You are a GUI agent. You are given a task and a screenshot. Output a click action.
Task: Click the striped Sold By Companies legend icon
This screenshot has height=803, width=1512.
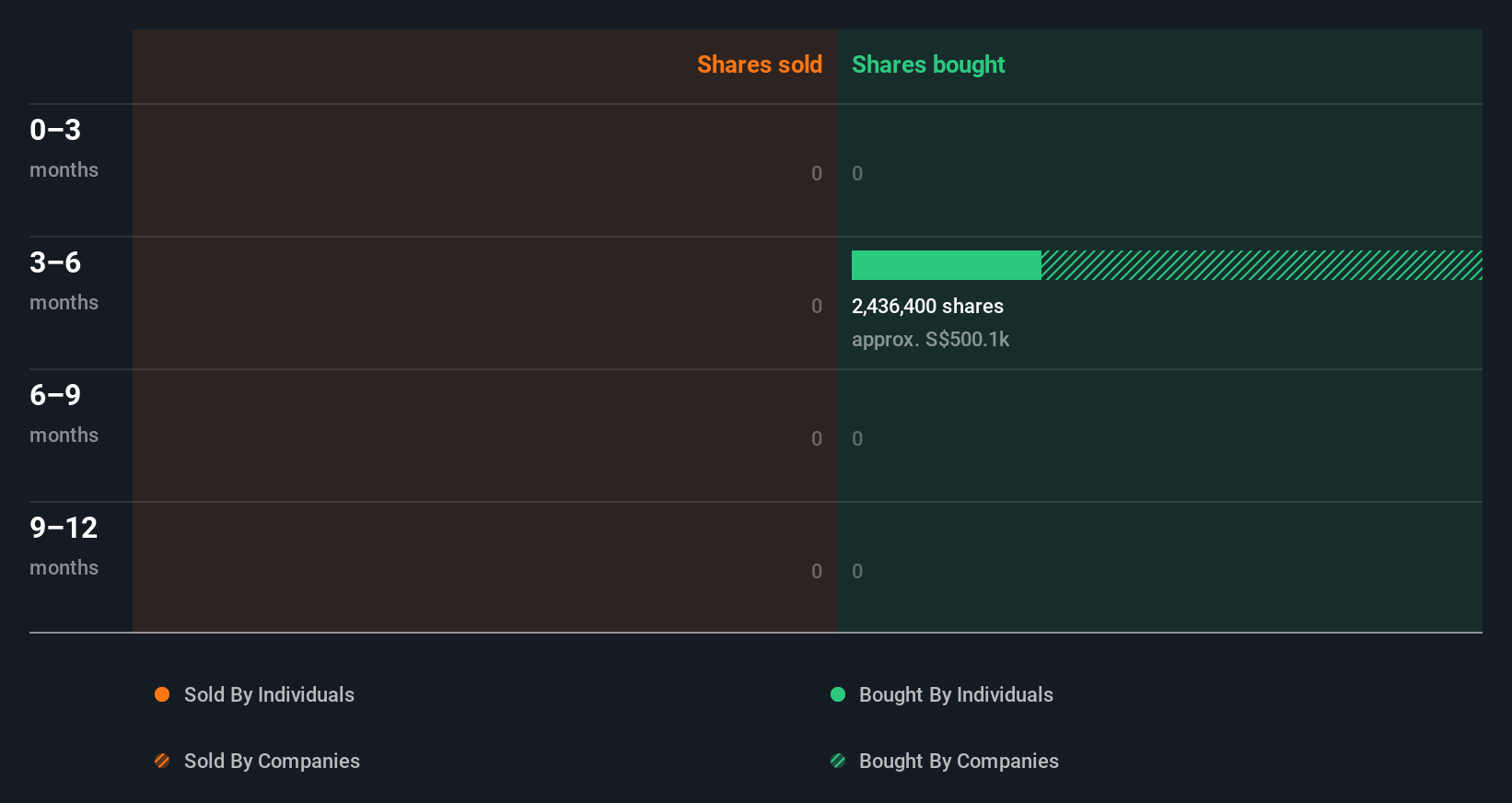pos(162,761)
